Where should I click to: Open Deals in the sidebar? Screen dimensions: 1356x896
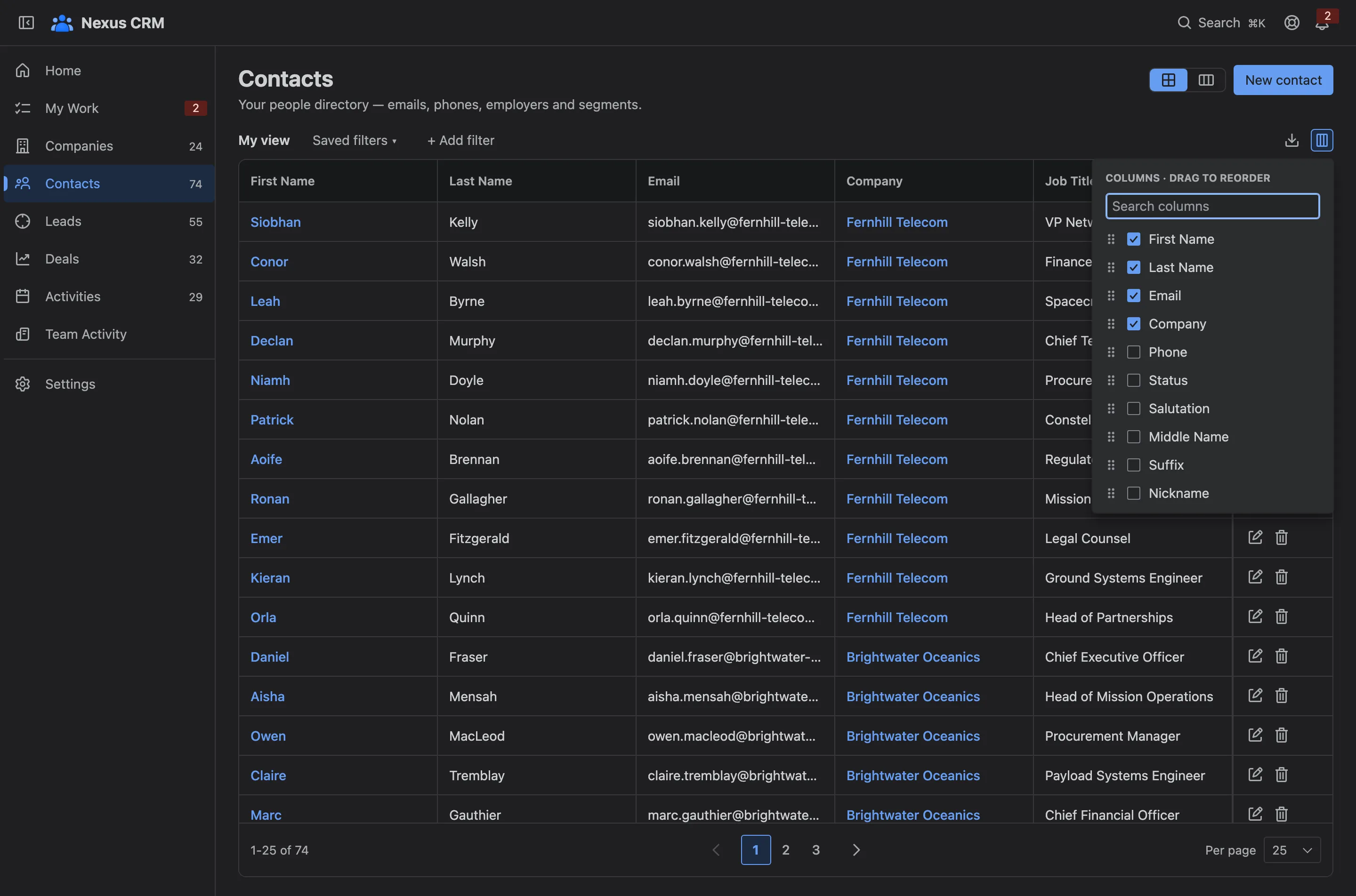pos(109,259)
